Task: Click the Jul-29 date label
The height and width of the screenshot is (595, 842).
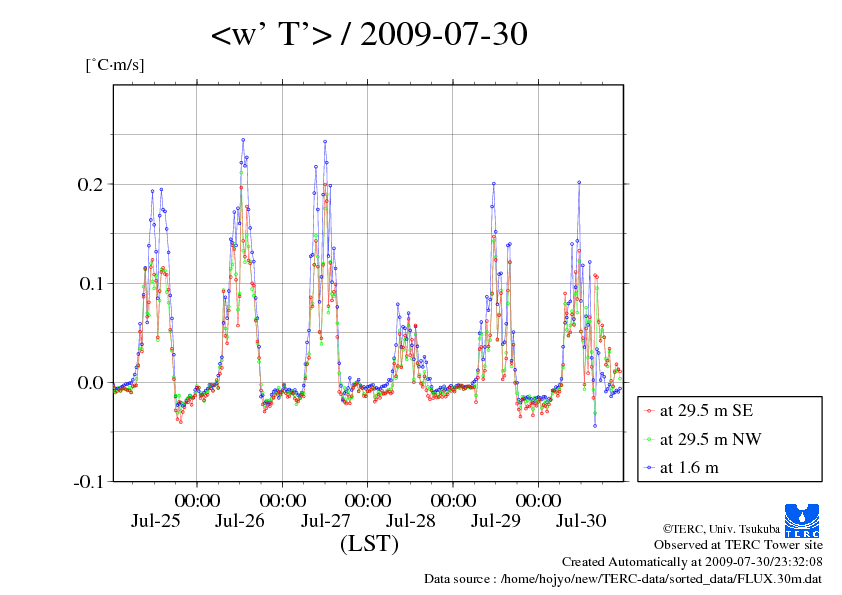Action: coord(496,520)
